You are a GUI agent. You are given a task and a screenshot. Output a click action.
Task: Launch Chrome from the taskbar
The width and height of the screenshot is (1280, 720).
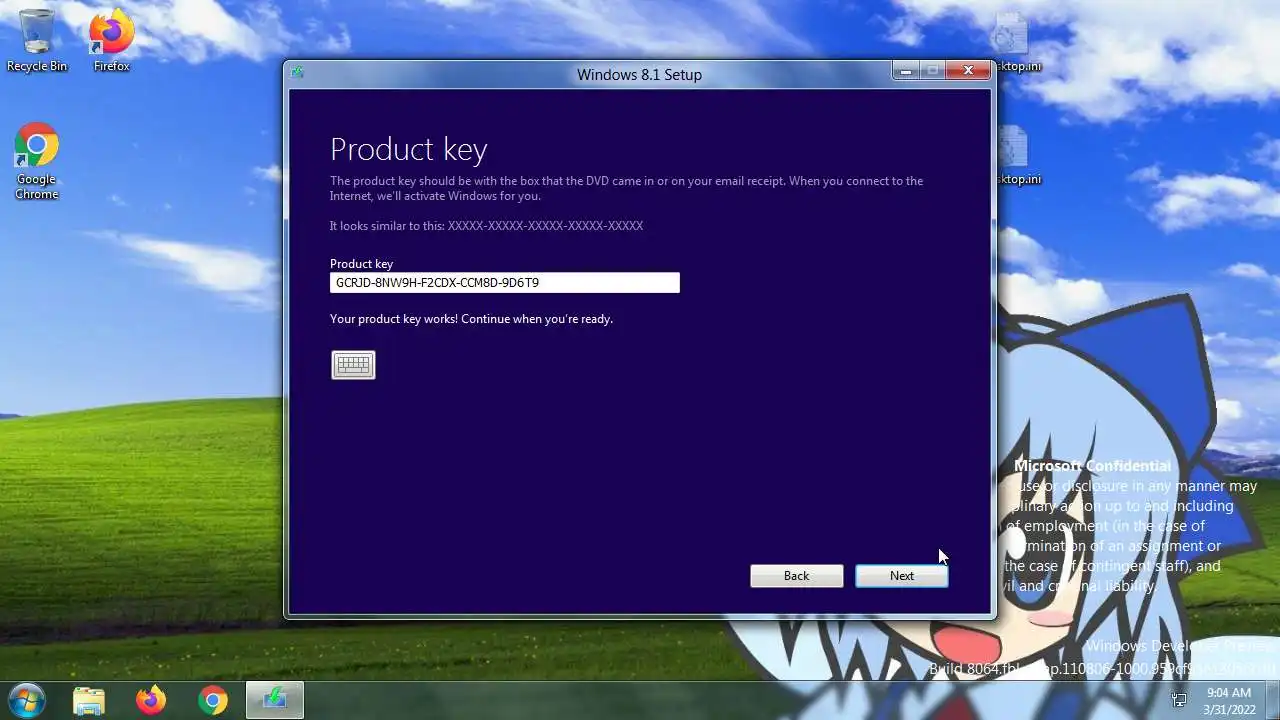(x=212, y=700)
